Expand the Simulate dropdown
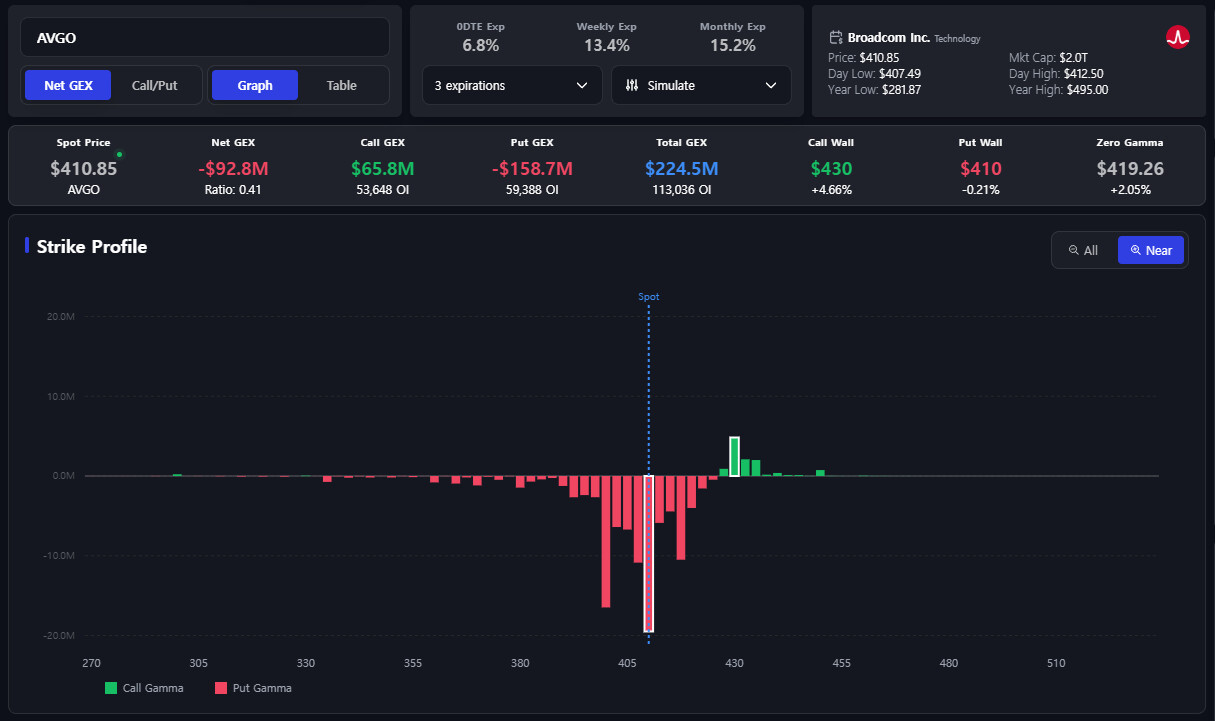This screenshot has height=721, width=1215. tap(701, 85)
